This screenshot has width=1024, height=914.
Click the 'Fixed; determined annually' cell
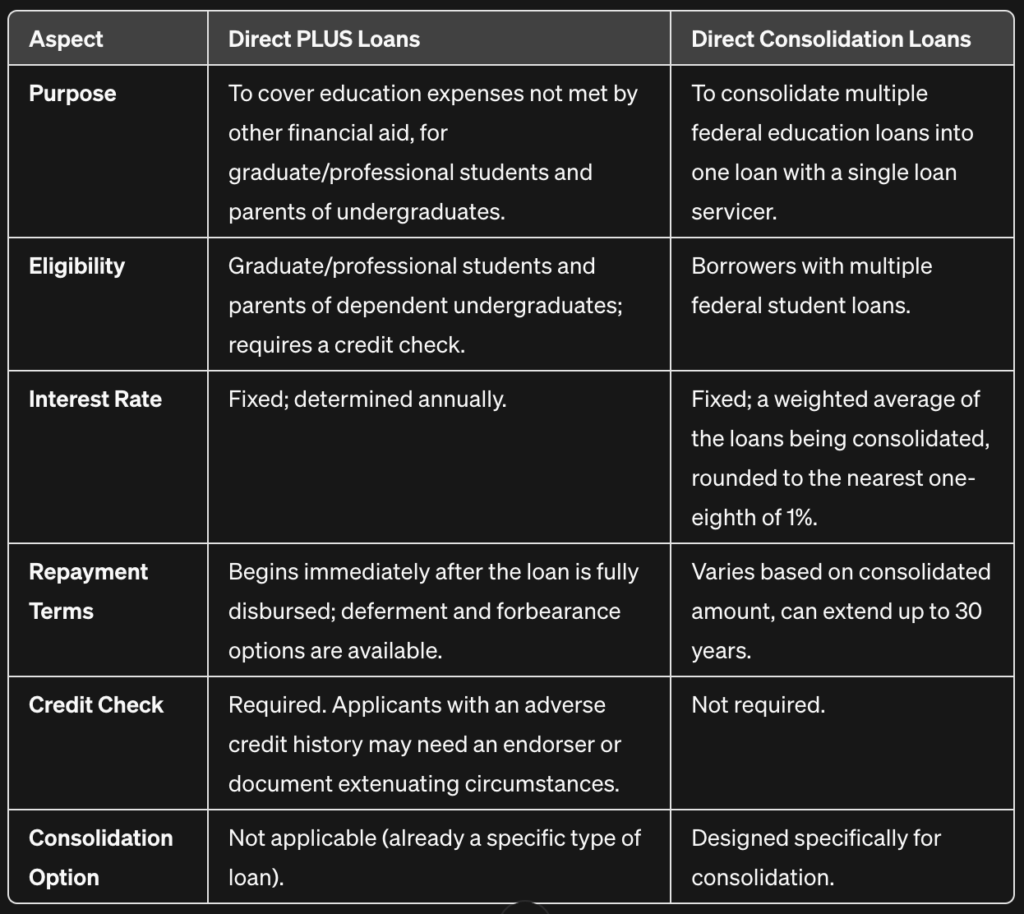439,457
